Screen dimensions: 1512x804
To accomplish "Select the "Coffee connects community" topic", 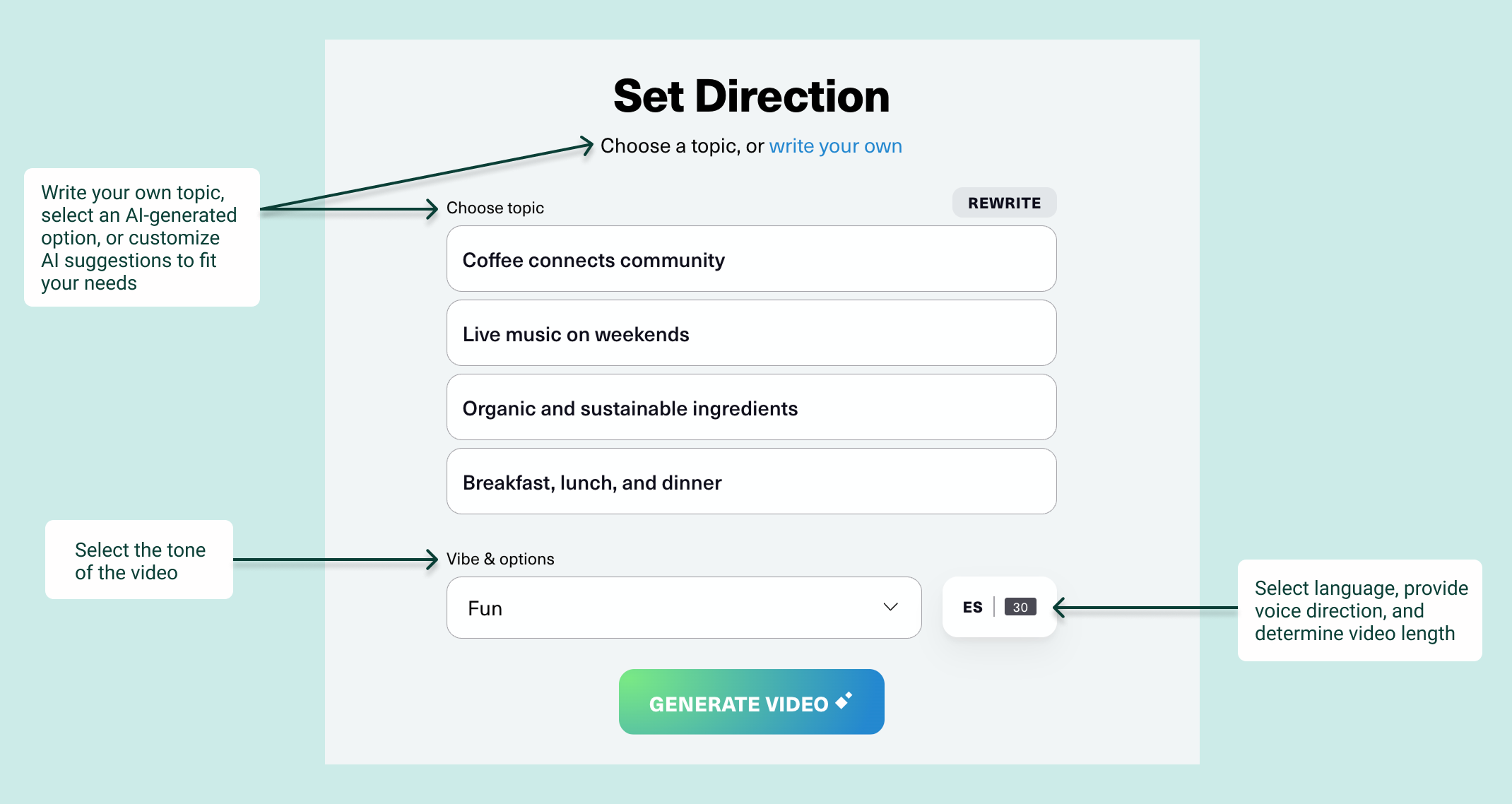I will [751, 259].
